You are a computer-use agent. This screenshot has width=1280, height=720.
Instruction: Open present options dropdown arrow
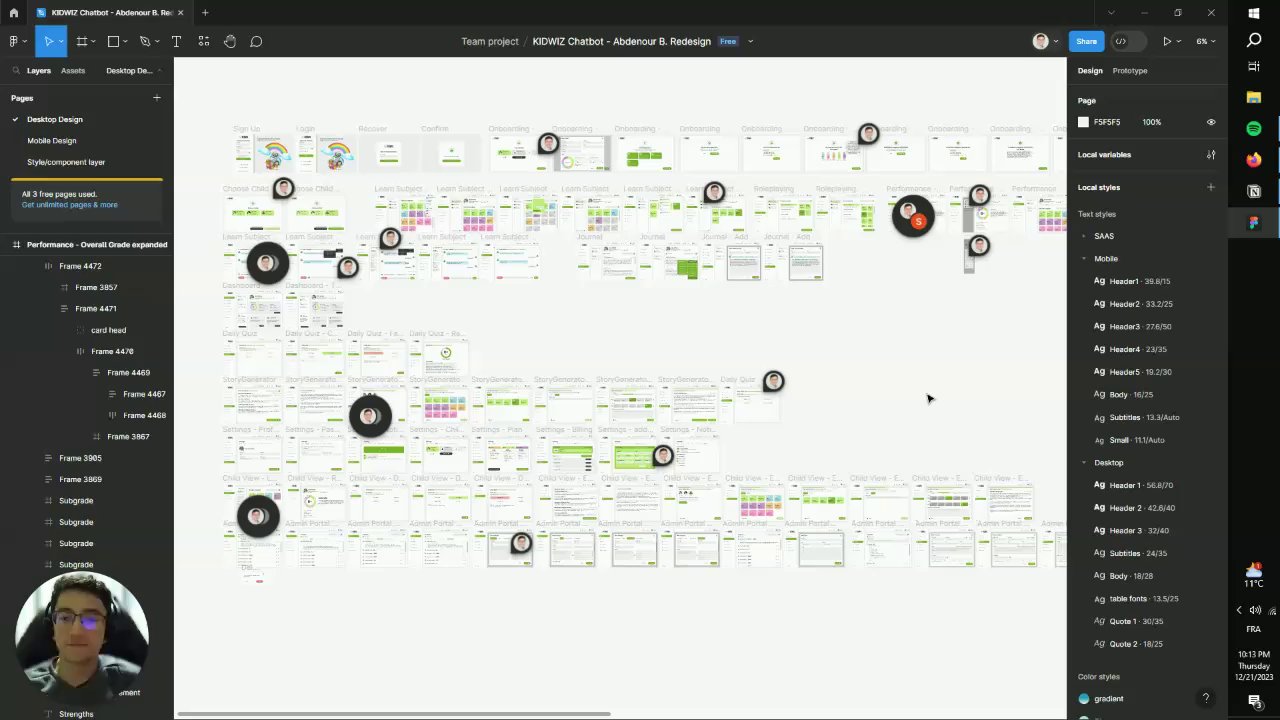tap(1179, 41)
